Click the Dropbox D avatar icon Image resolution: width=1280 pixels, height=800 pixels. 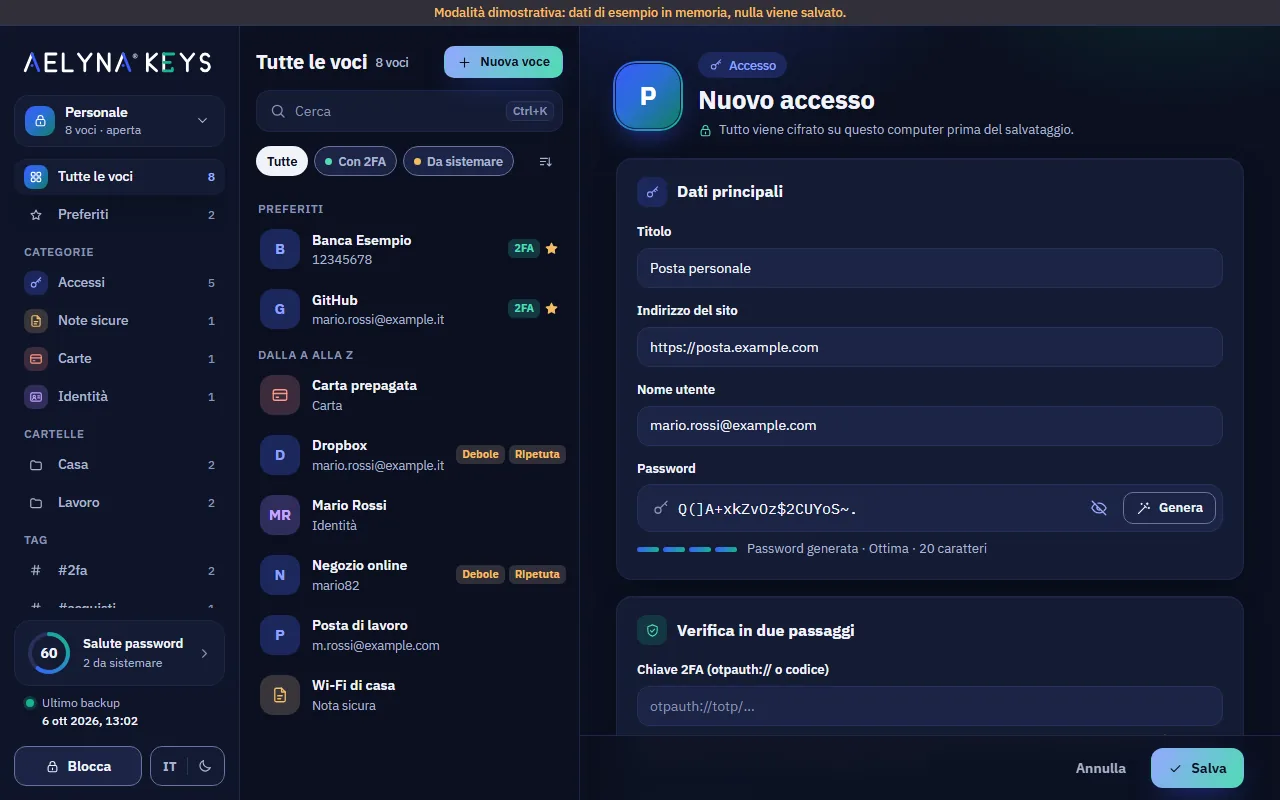click(x=280, y=455)
